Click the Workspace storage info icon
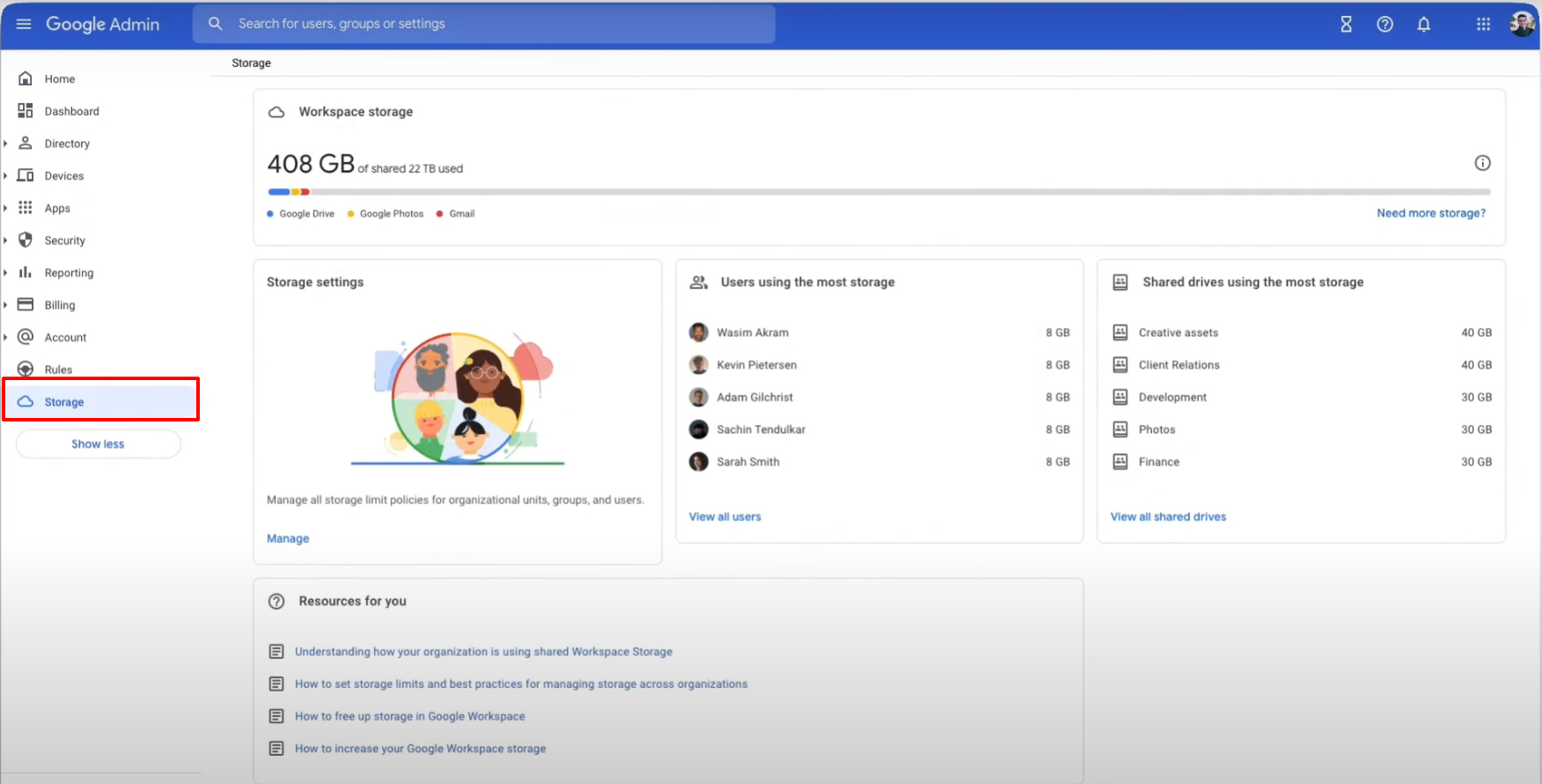Screen dimensions: 1542x784 (x=1482, y=163)
